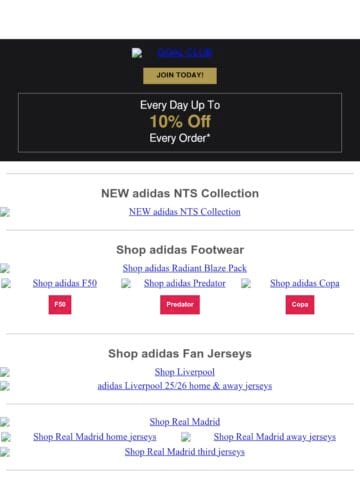This screenshot has height=480, width=360.
Task: Open the NEW adidas NTS Collection link
Action: (x=185, y=212)
